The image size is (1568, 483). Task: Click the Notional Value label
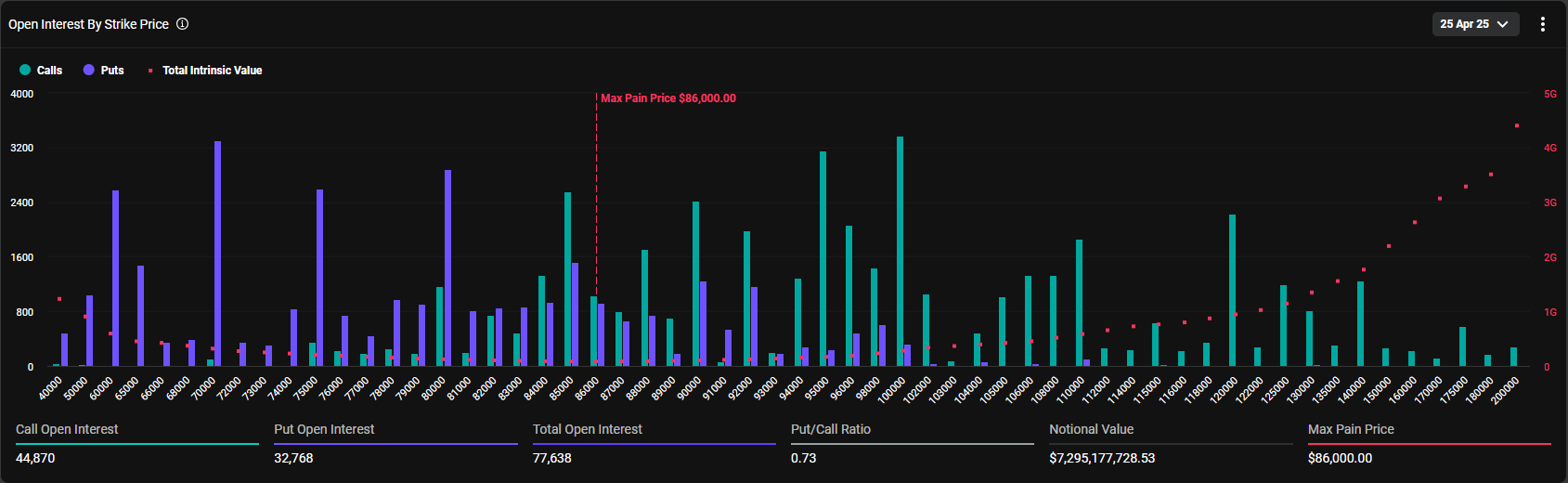point(1092,429)
